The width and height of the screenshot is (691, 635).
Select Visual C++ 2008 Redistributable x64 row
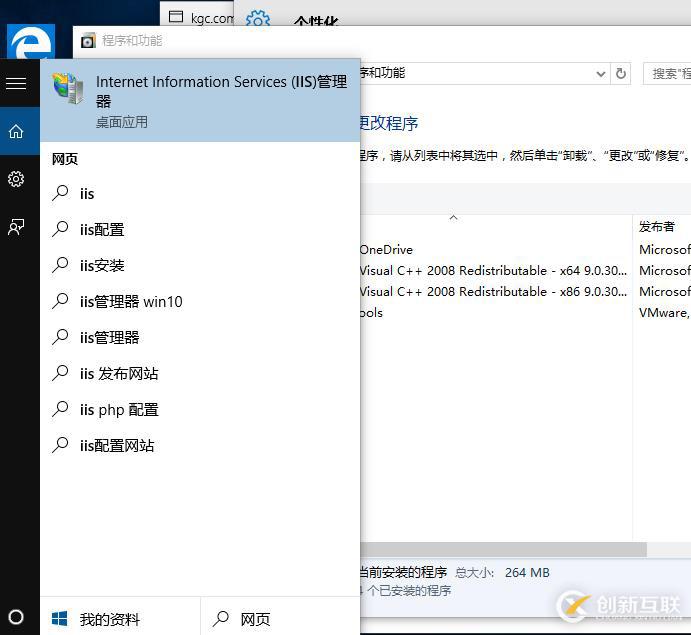(525, 270)
